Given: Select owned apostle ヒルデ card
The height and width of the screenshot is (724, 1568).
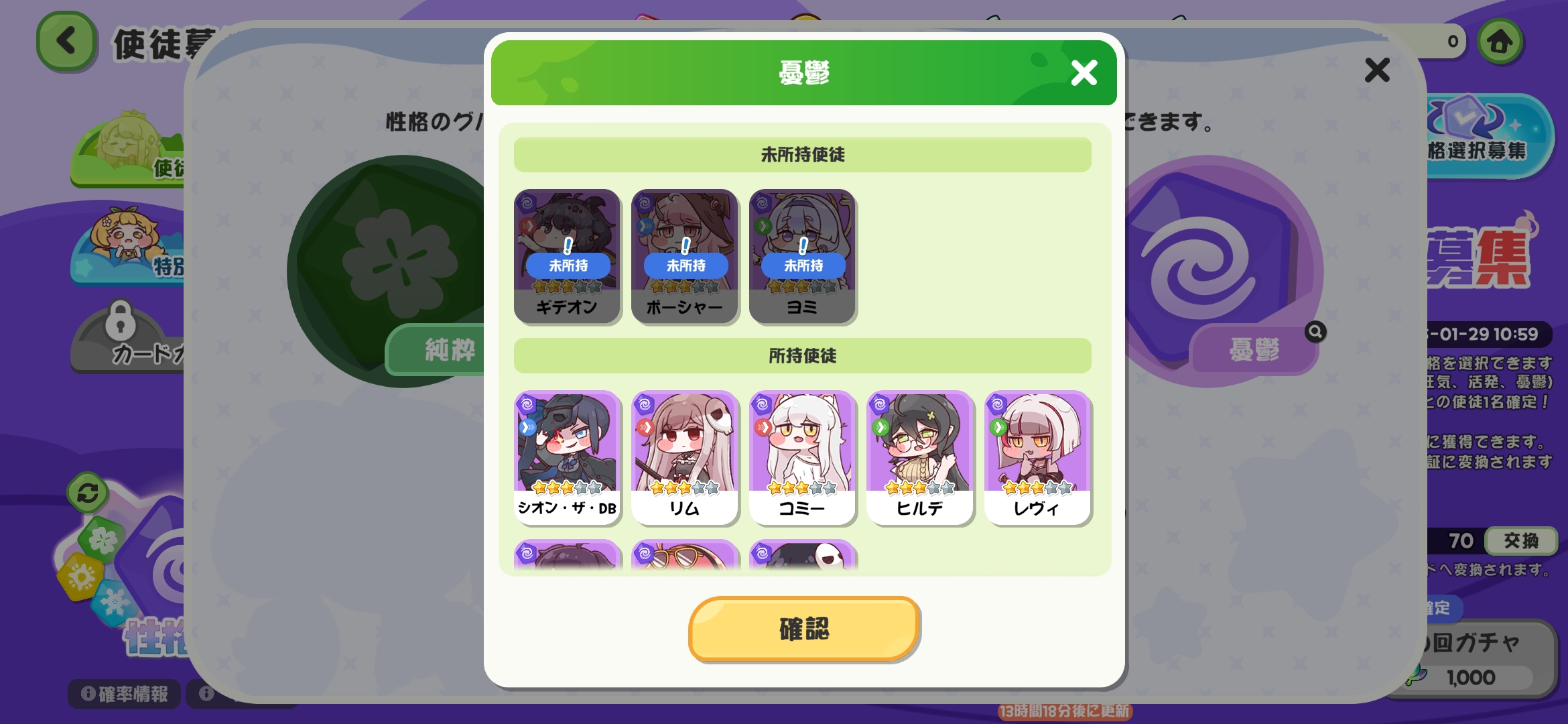Looking at the screenshot, I should (x=919, y=458).
